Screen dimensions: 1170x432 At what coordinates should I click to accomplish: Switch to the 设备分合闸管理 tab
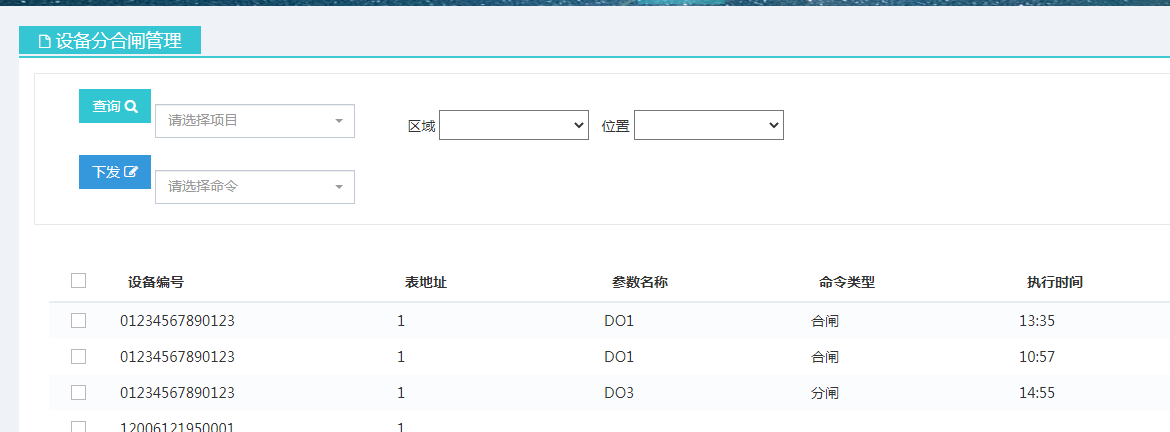tap(110, 41)
